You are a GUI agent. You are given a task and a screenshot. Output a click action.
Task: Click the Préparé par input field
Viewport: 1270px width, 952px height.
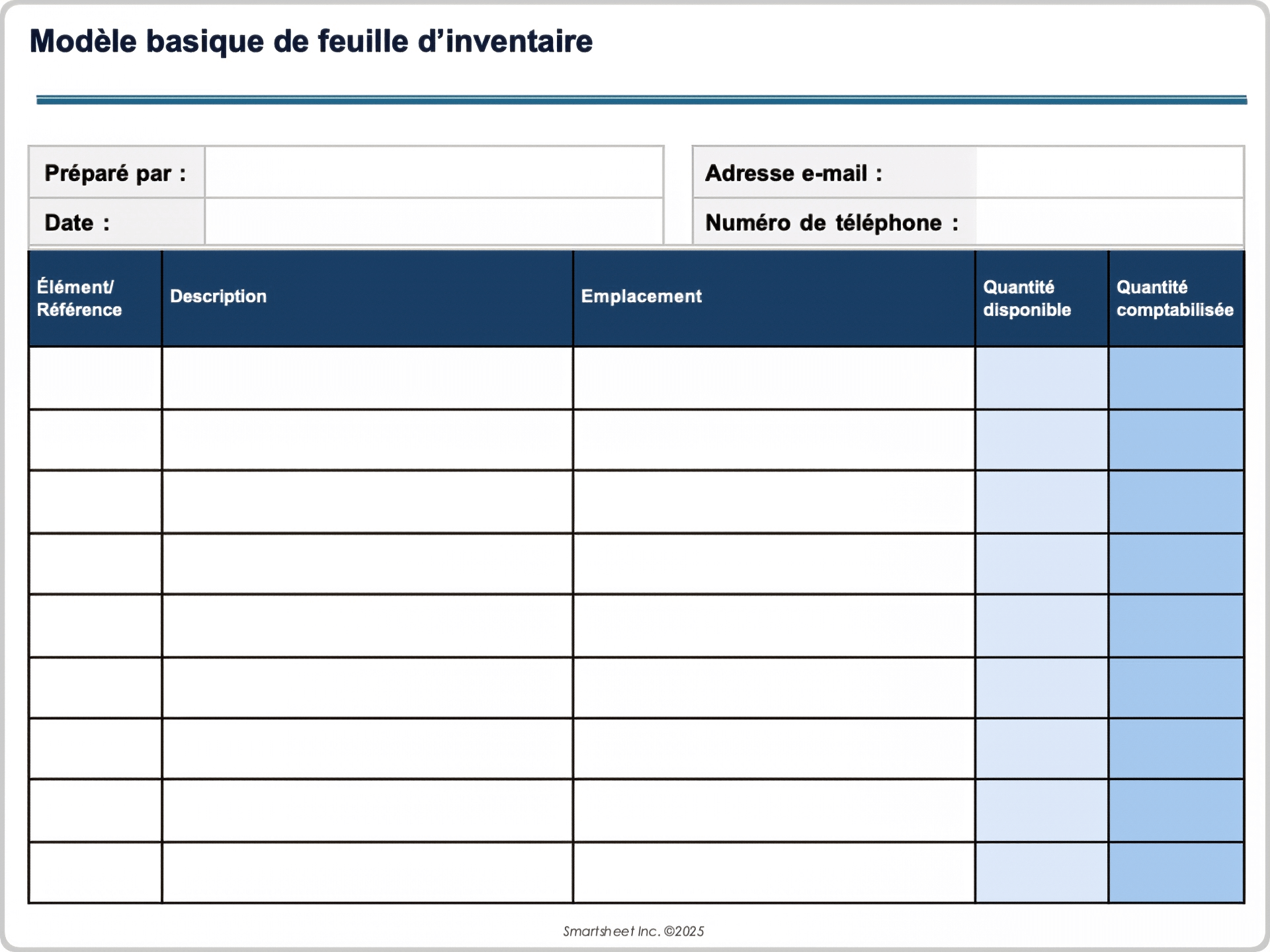click(434, 173)
